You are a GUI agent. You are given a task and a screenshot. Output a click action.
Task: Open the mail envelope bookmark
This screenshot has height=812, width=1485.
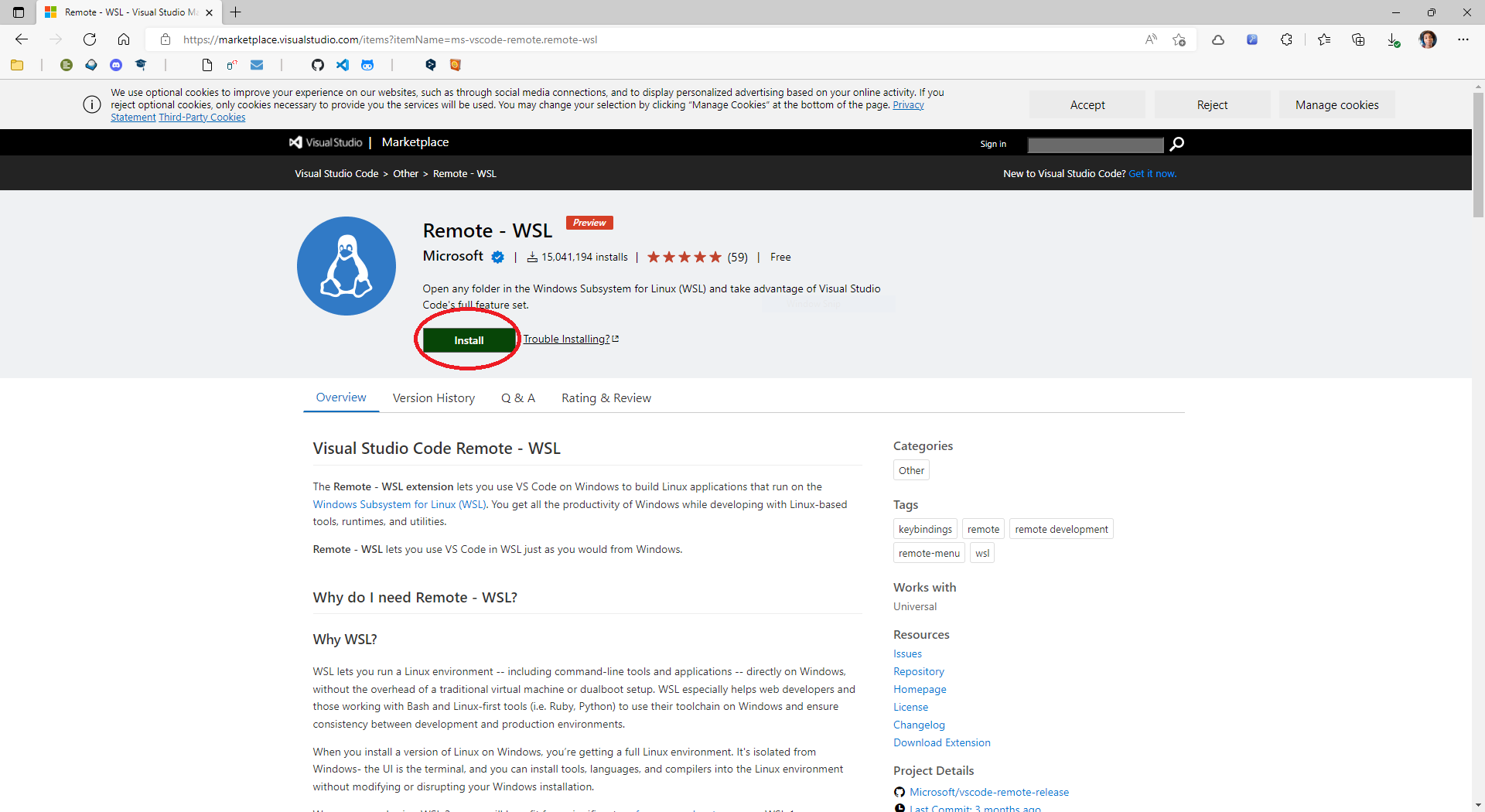point(257,65)
